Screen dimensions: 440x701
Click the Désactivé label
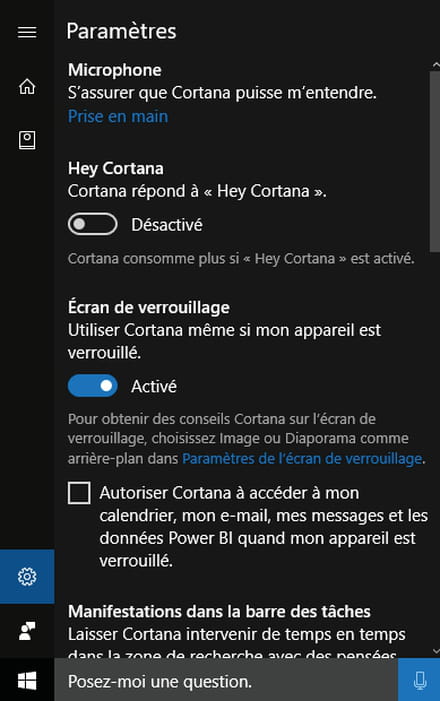pyautogui.click(x=167, y=224)
